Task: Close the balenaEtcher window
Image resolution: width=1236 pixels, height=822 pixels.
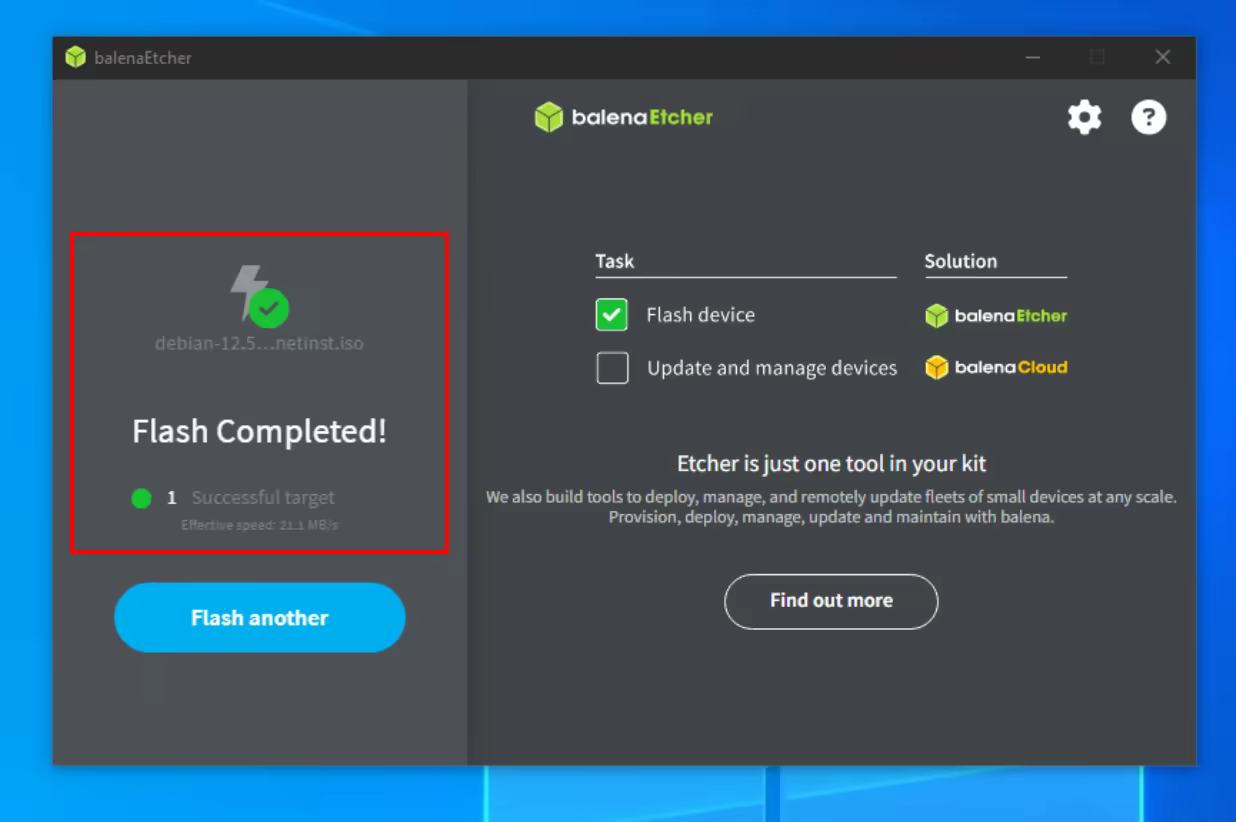Action: click(1162, 58)
